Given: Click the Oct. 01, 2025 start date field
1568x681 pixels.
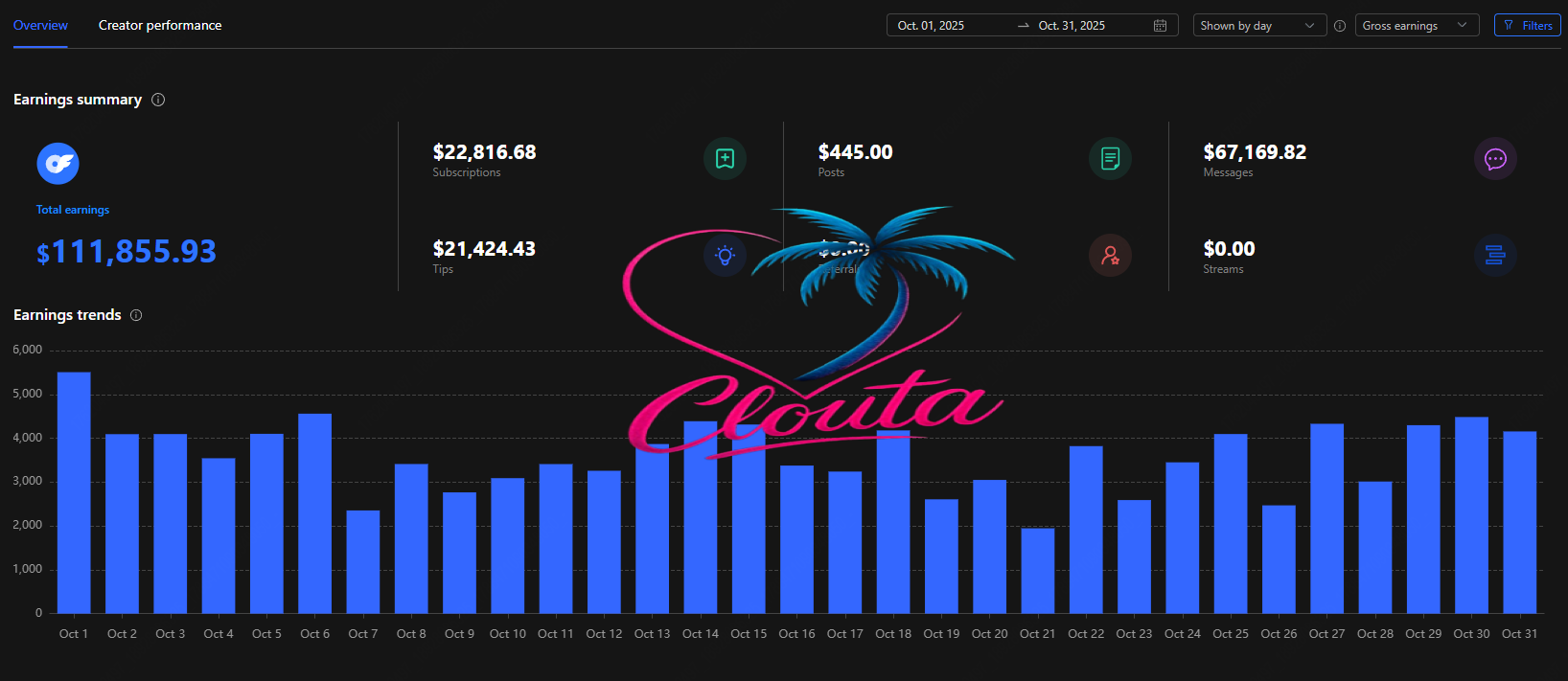Looking at the screenshot, I should click(x=931, y=26).
